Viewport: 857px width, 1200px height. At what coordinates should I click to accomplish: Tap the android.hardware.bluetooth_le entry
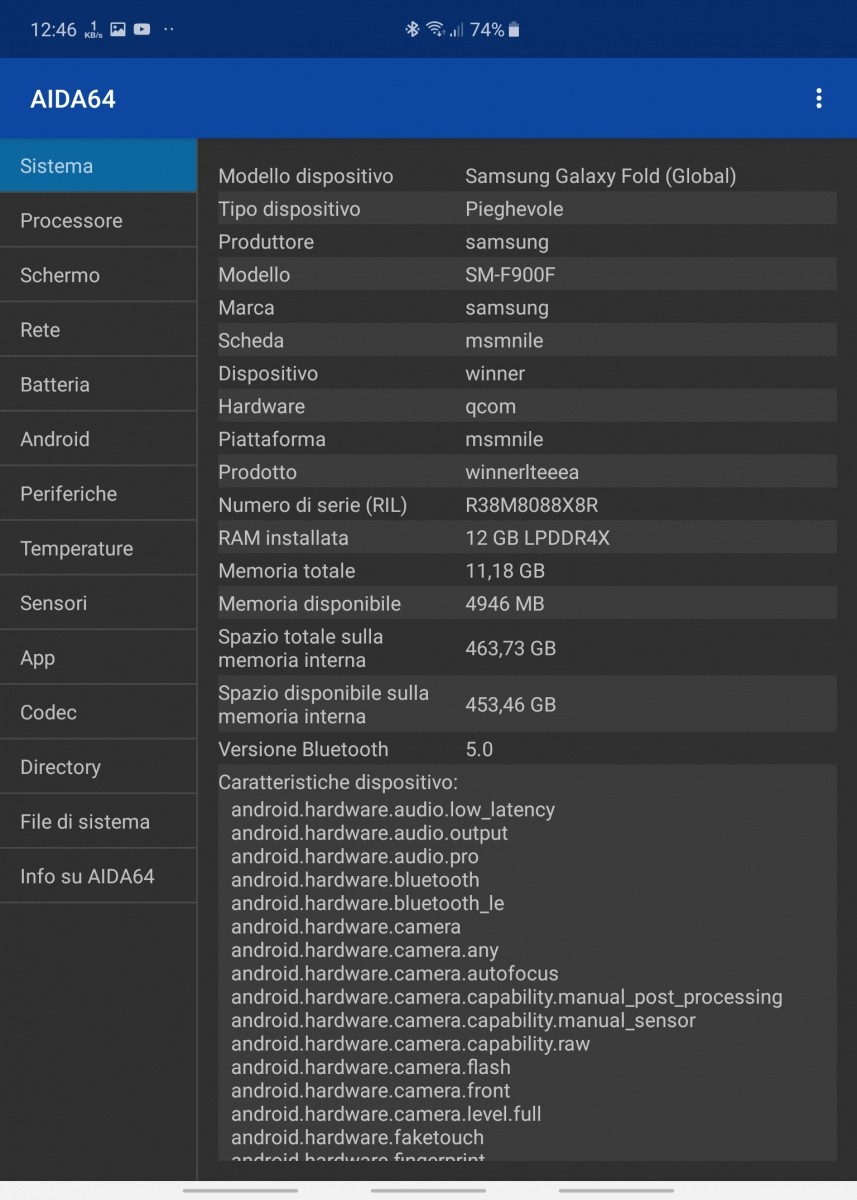point(367,903)
